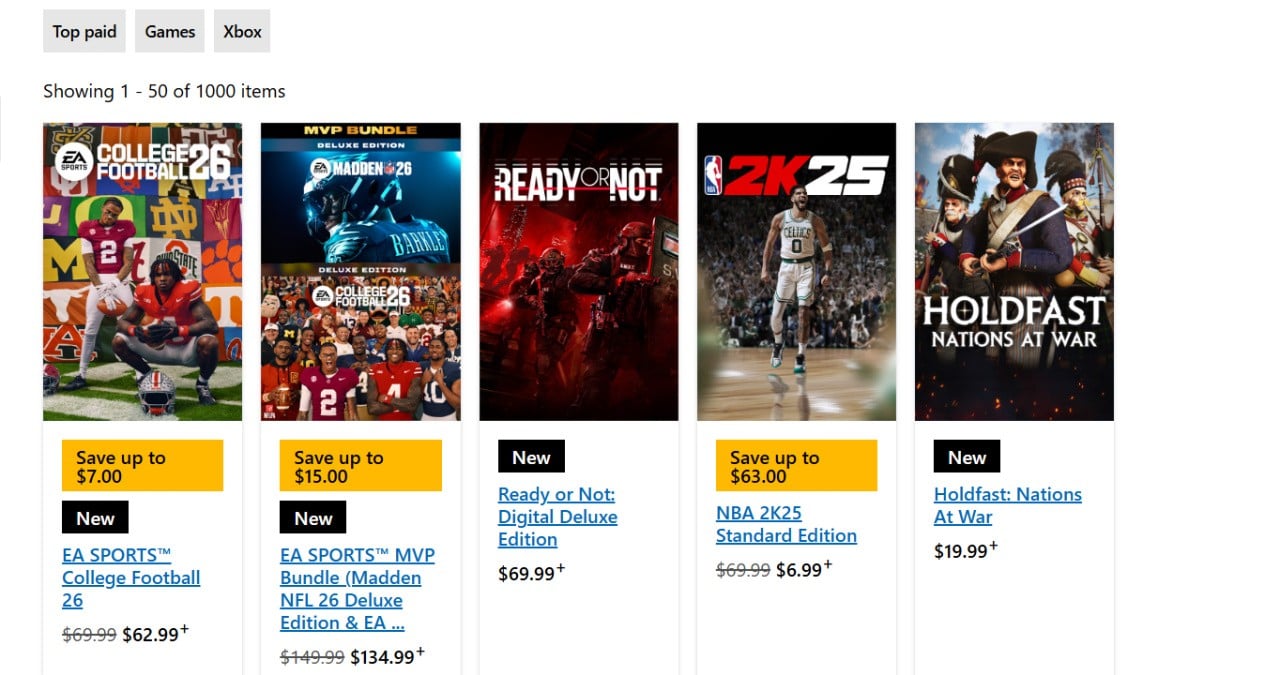Open the College Football 26 cover image
Screen dimensions: 1280x675
pyautogui.click(x=142, y=271)
